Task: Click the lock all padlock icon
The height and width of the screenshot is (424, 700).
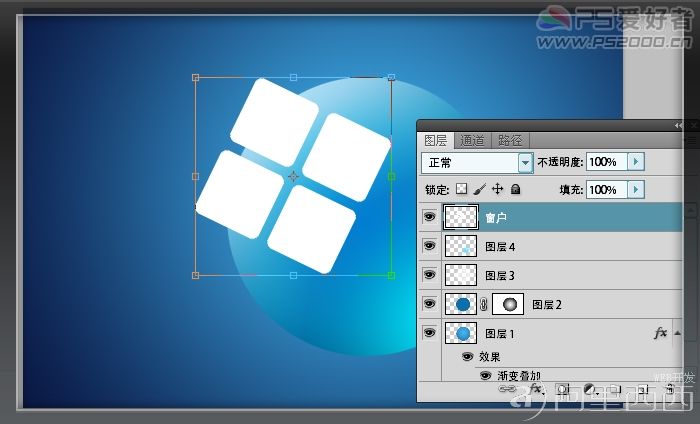Action: pos(515,189)
